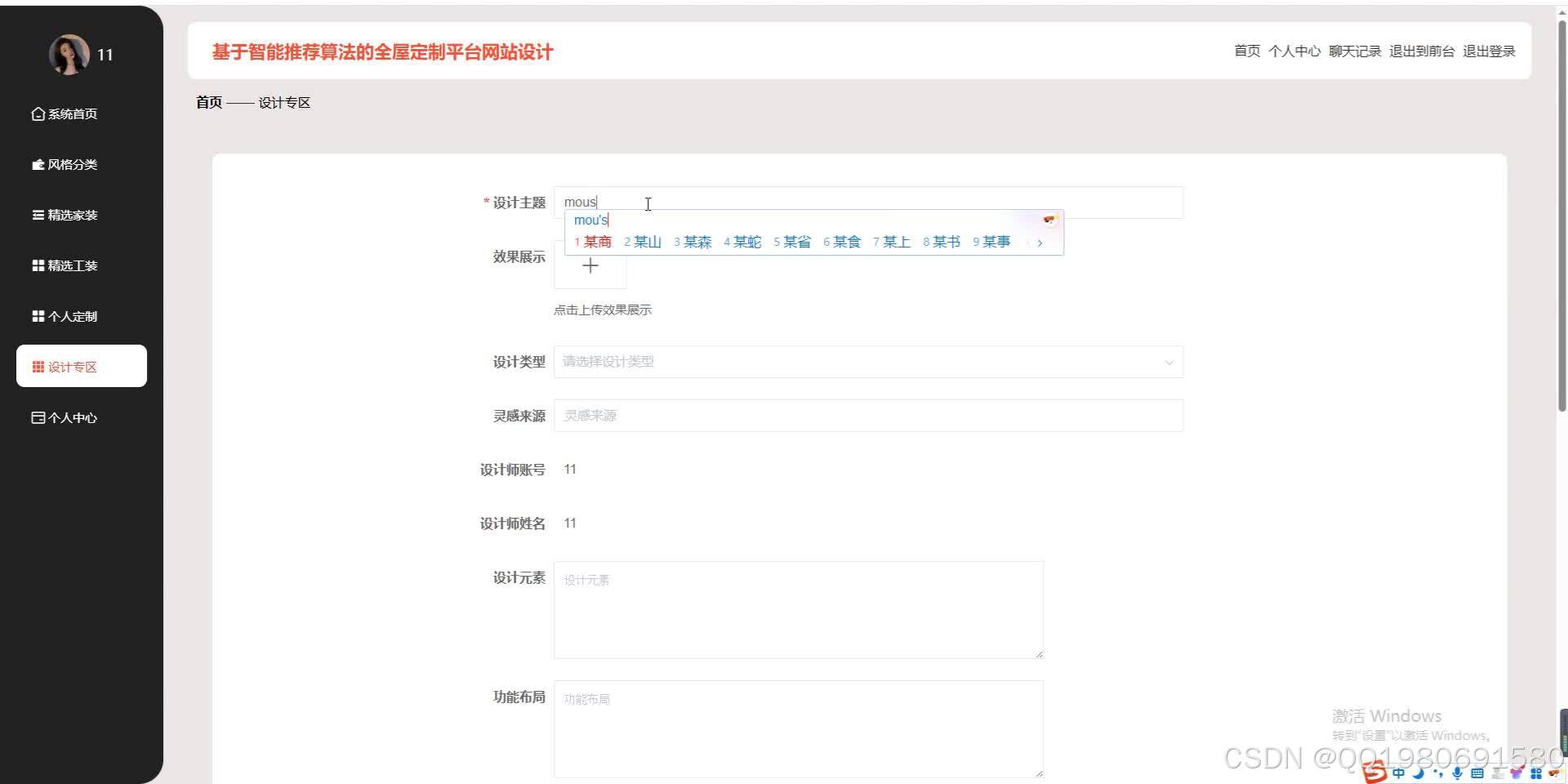This screenshot has width=1568, height=784.
Task: Click the grid icon beside 个人定制
Action: [x=38, y=317]
